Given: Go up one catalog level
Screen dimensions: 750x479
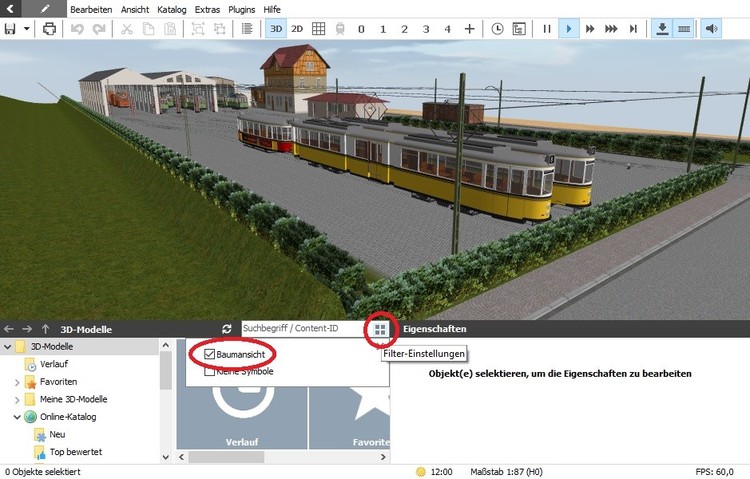Looking at the screenshot, I should pos(45,329).
